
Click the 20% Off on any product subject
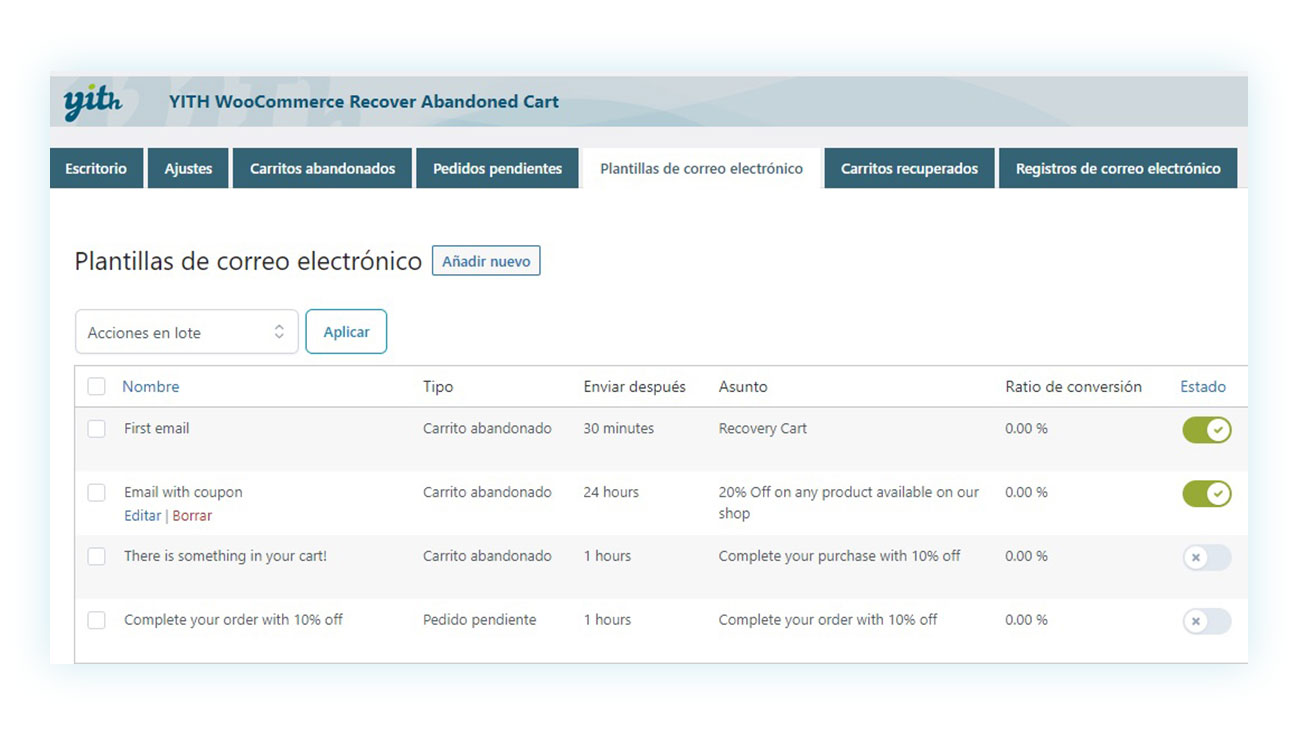point(849,502)
